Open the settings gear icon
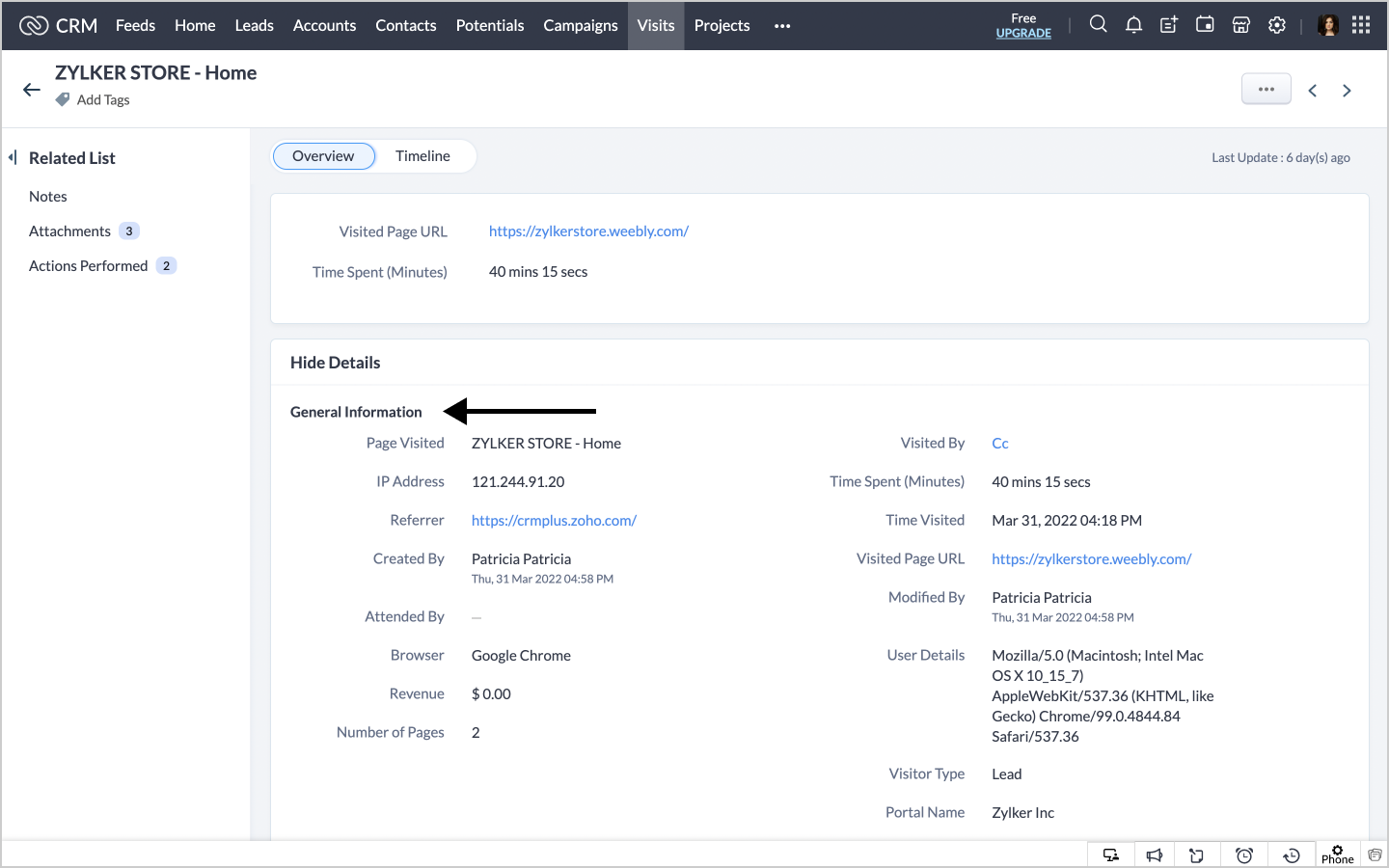 (x=1277, y=25)
